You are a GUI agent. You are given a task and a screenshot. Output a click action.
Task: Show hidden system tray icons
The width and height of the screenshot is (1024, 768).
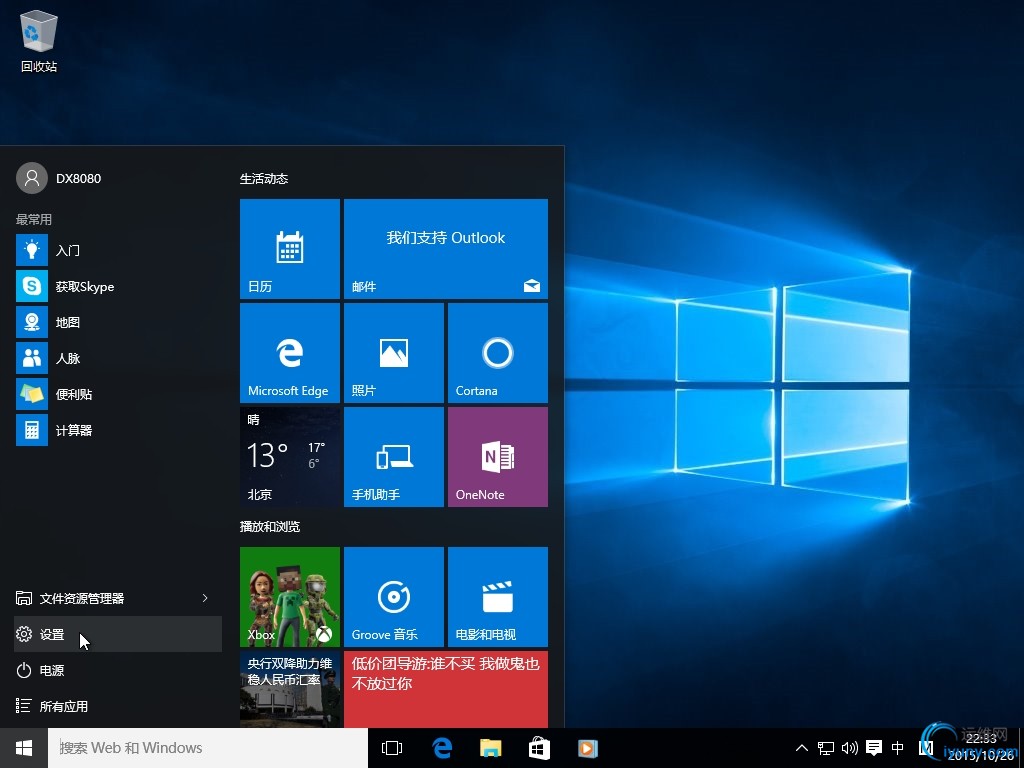pos(801,748)
